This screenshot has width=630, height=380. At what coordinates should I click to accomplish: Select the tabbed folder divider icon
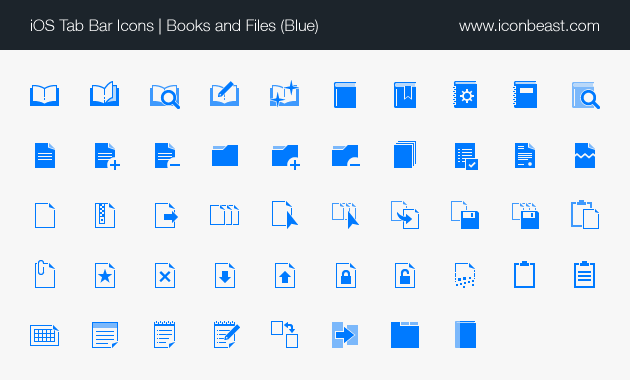(405, 335)
